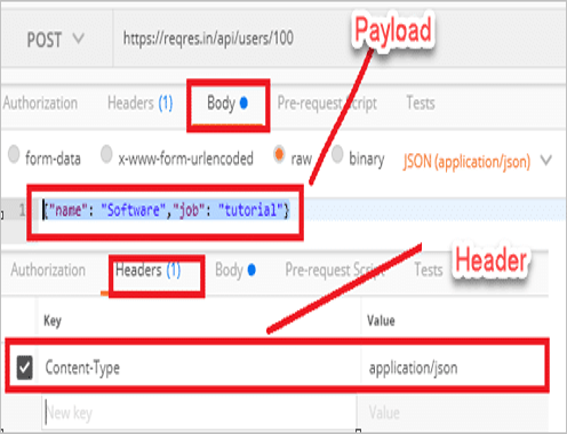Viewport: 567px width, 434px height.
Task: Click the New key input field
Action: [199, 413]
